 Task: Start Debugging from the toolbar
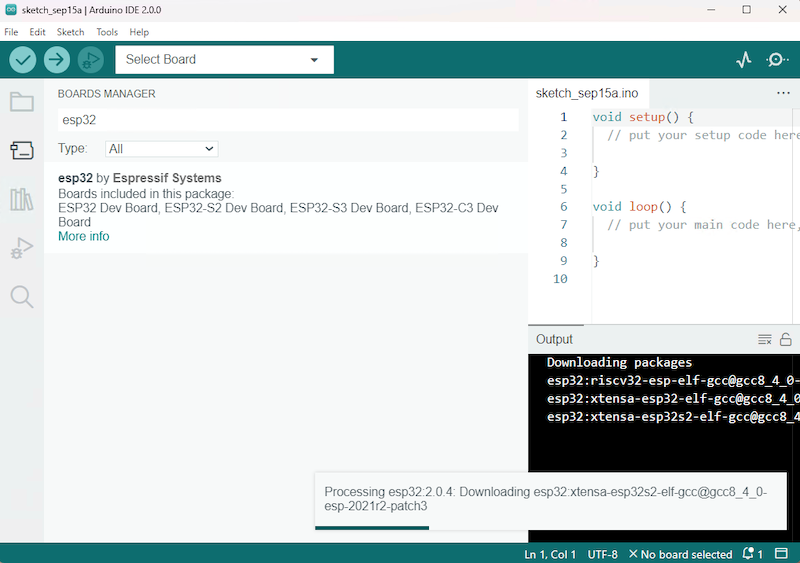click(x=91, y=60)
